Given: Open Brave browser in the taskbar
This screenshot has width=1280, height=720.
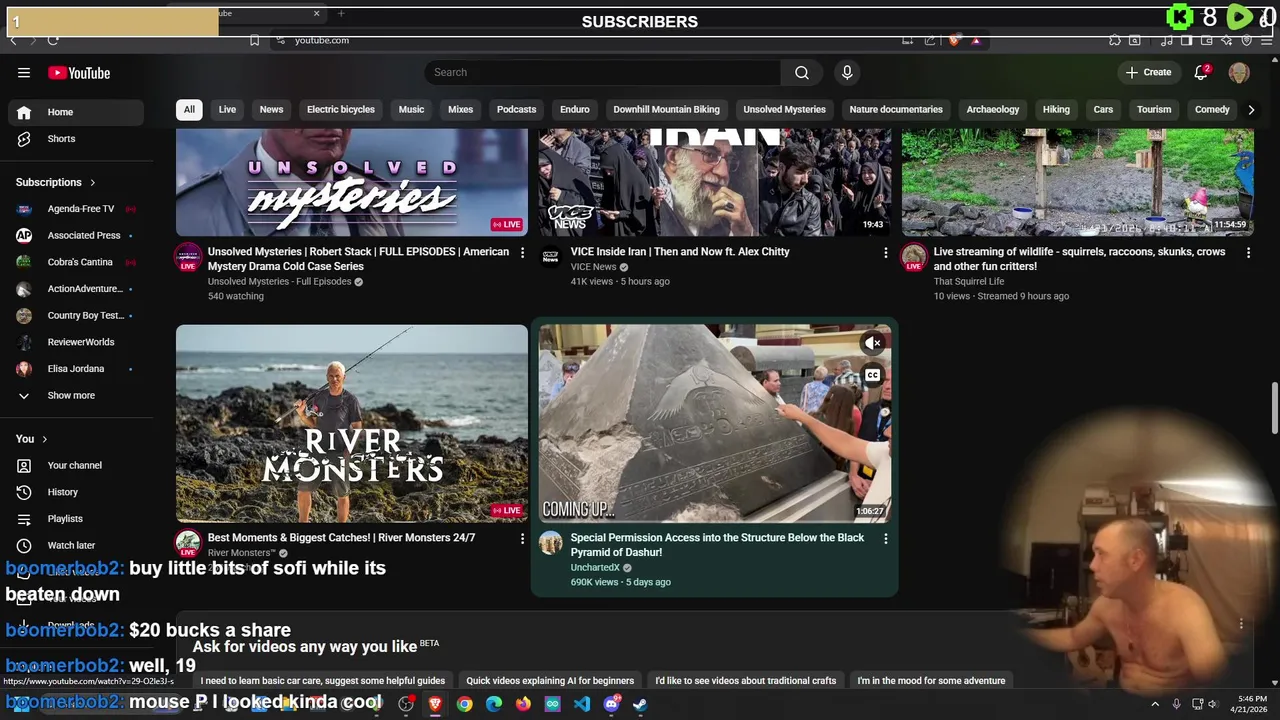Looking at the screenshot, I should tap(435, 704).
